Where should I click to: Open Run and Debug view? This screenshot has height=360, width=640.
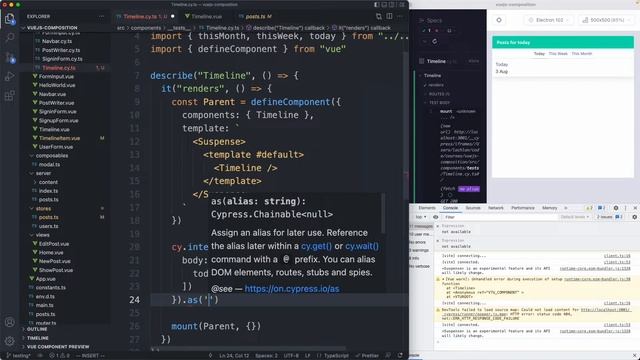point(10,76)
